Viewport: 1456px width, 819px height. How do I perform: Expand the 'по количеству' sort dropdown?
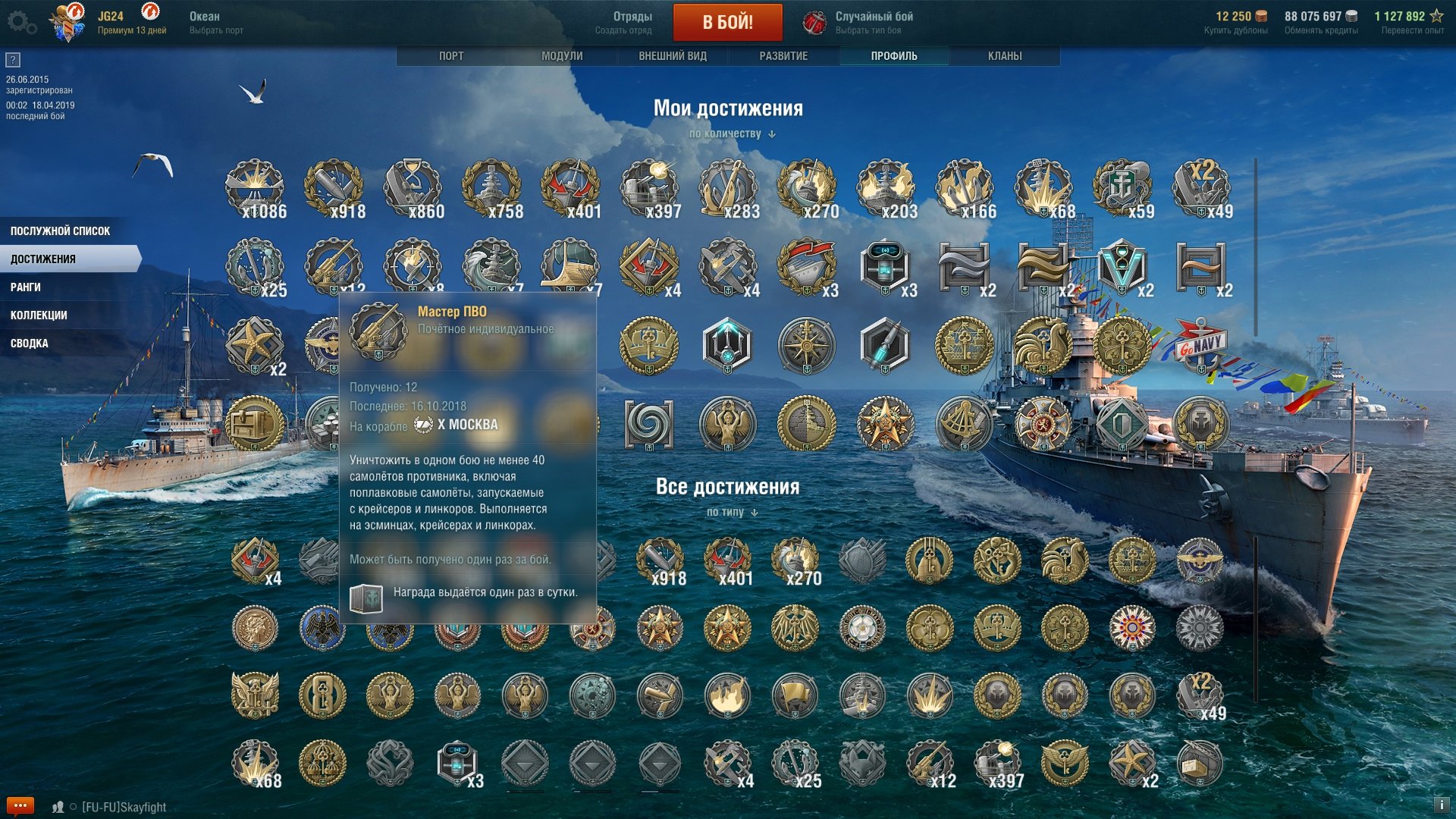tap(732, 133)
